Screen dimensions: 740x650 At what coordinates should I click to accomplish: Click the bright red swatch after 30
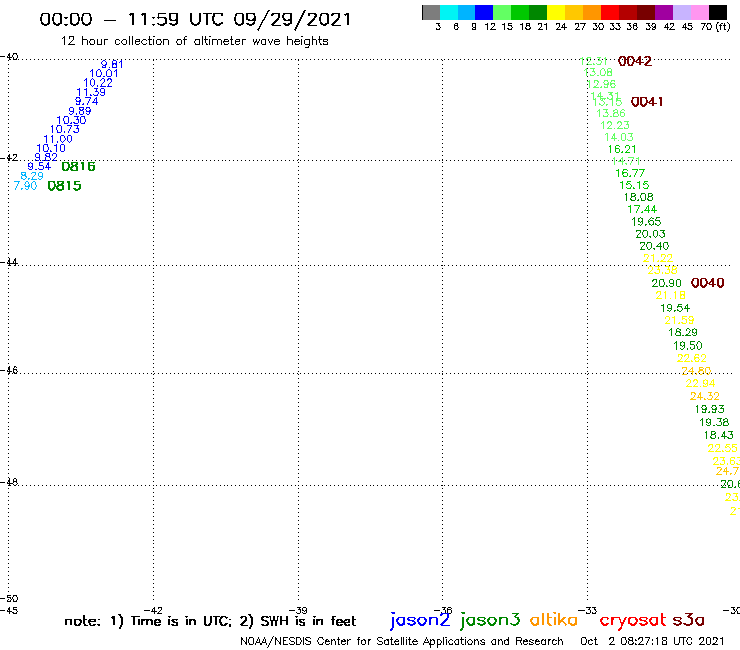tap(610, 12)
